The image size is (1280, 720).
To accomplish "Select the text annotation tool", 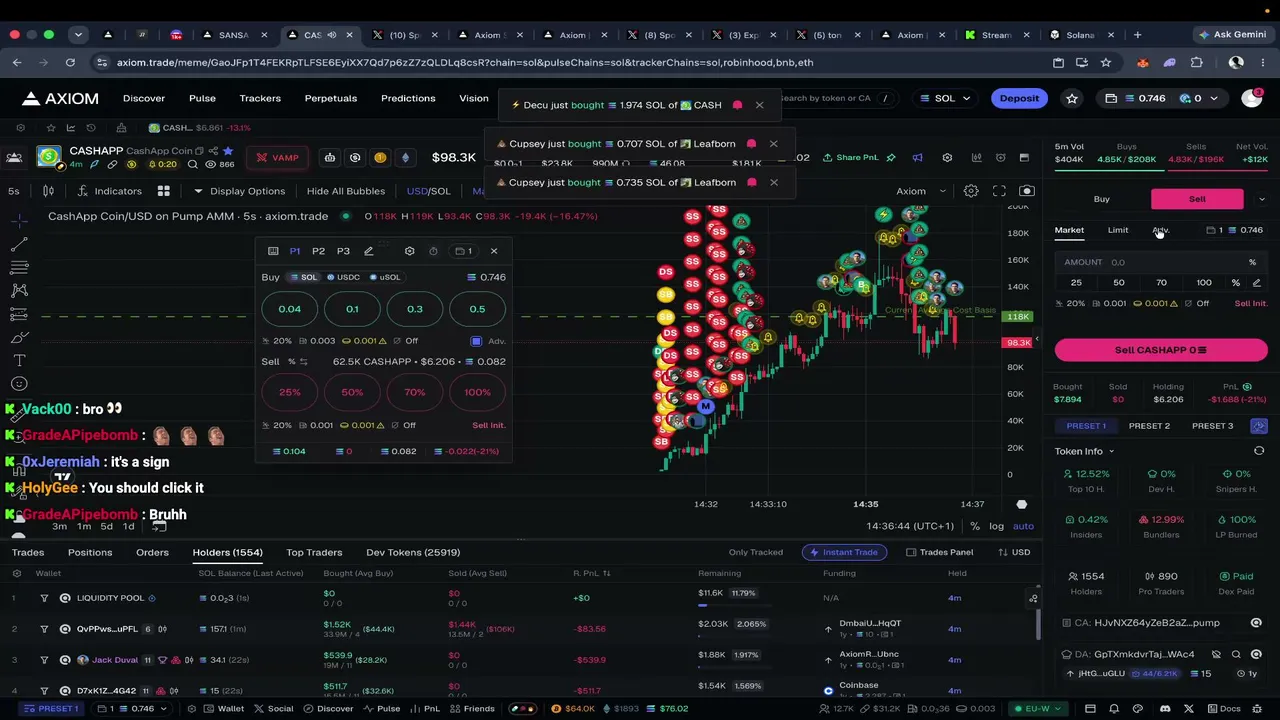I will pyautogui.click(x=19, y=360).
